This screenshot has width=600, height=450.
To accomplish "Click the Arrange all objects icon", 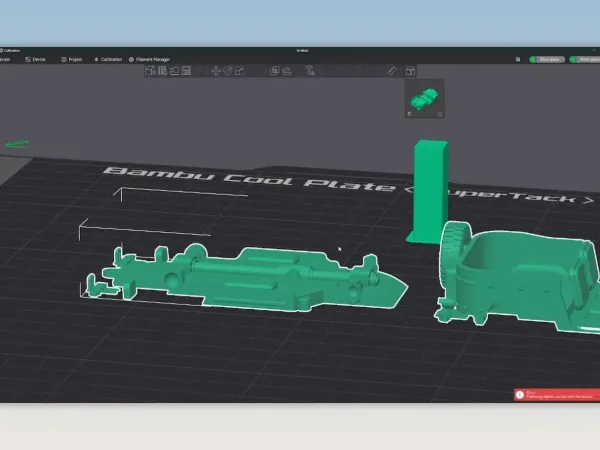I will (x=186, y=71).
